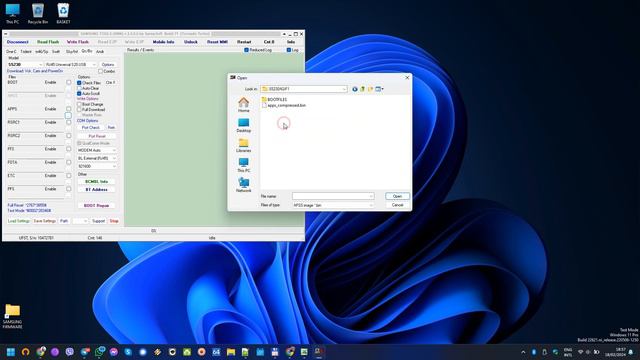This screenshot has width=640, height=360.
Task: Open notification bell in system tray
Action: [x=631, y=352]
